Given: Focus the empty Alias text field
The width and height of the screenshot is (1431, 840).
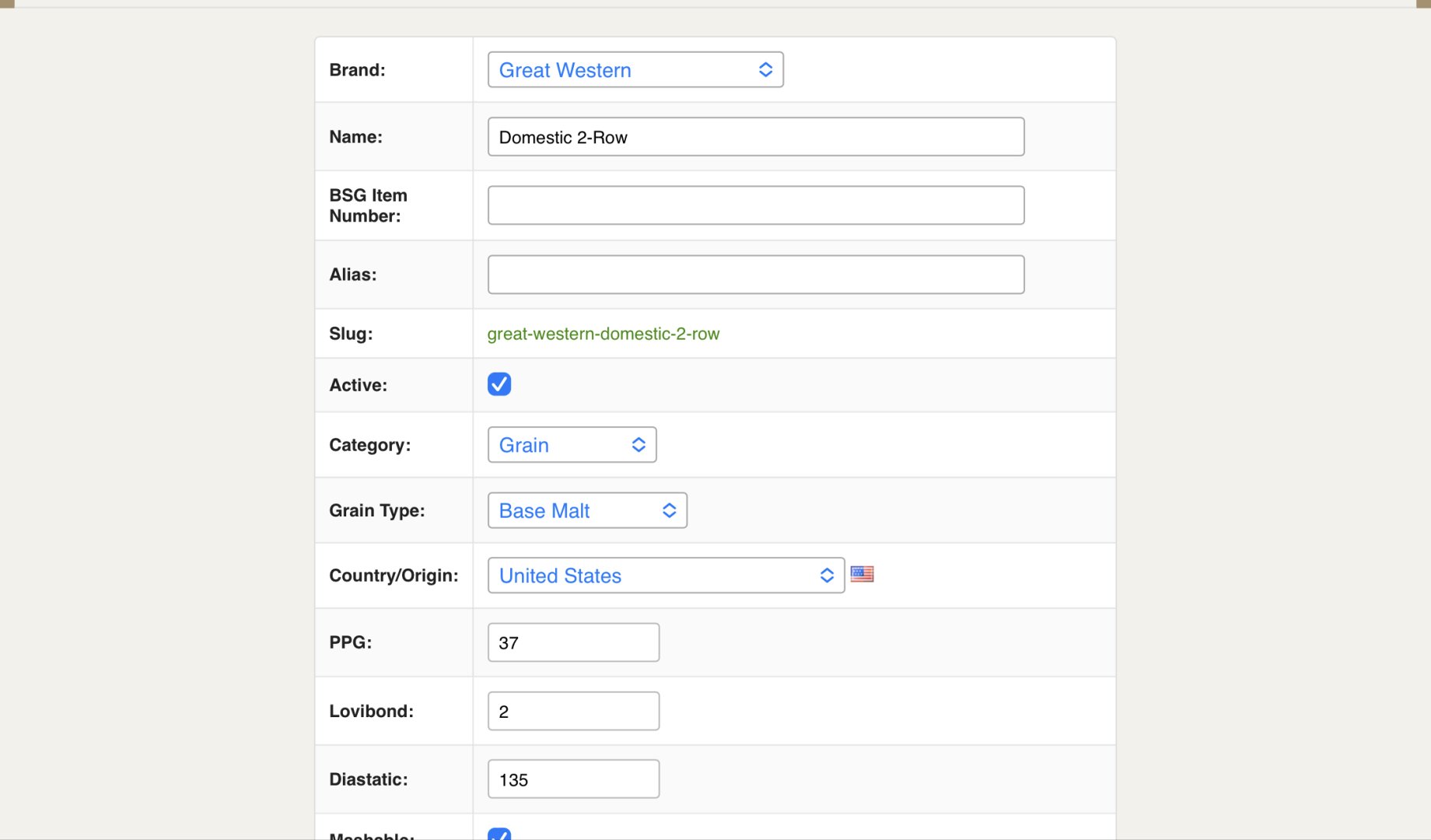Looking at the screenshot, I should pos(755,275).
